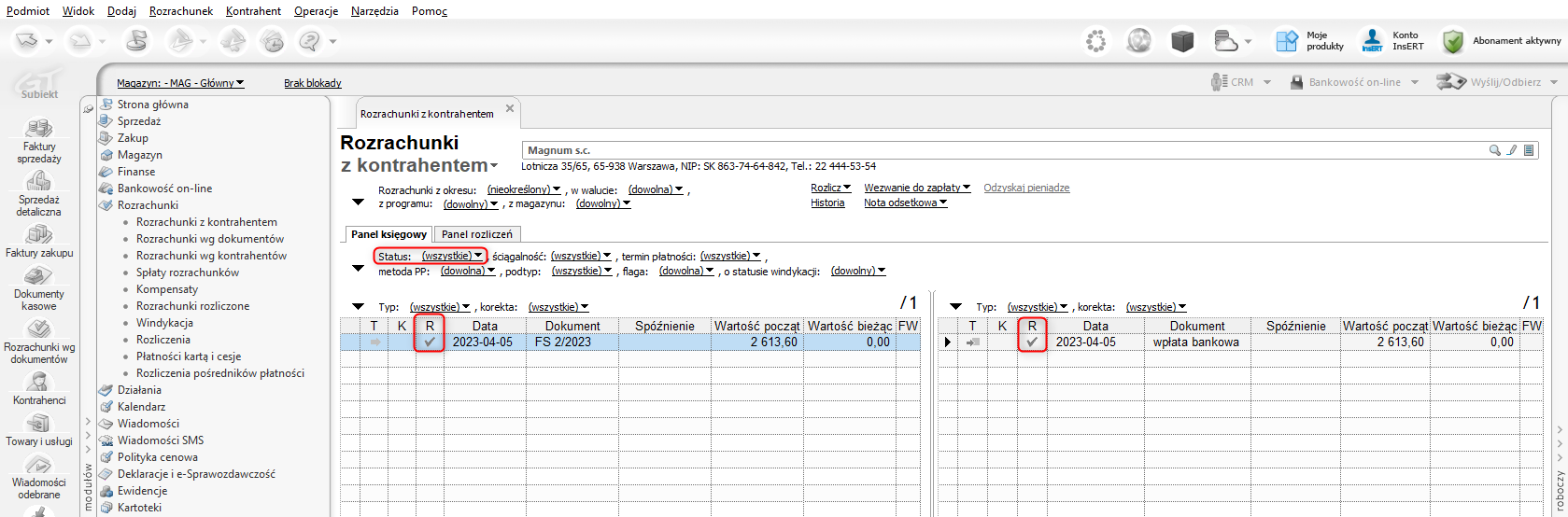The width and height of the screenshot is (1568, 517).
Task: Open Konto InsERT
Action: tap(1392, 41)
